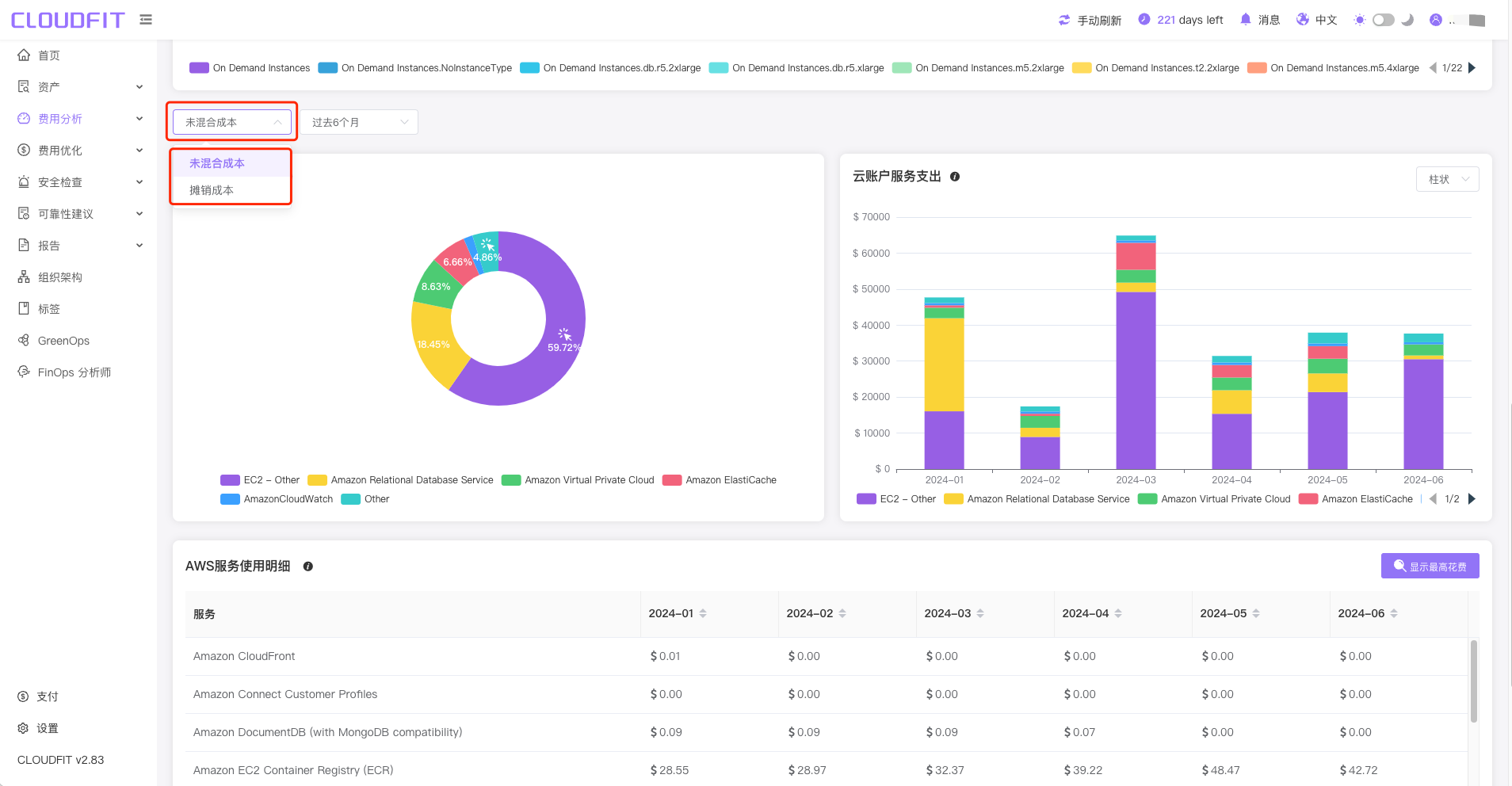1512x786 pixels.
Task: Click the settings gear icon
Action: point(23,728)
